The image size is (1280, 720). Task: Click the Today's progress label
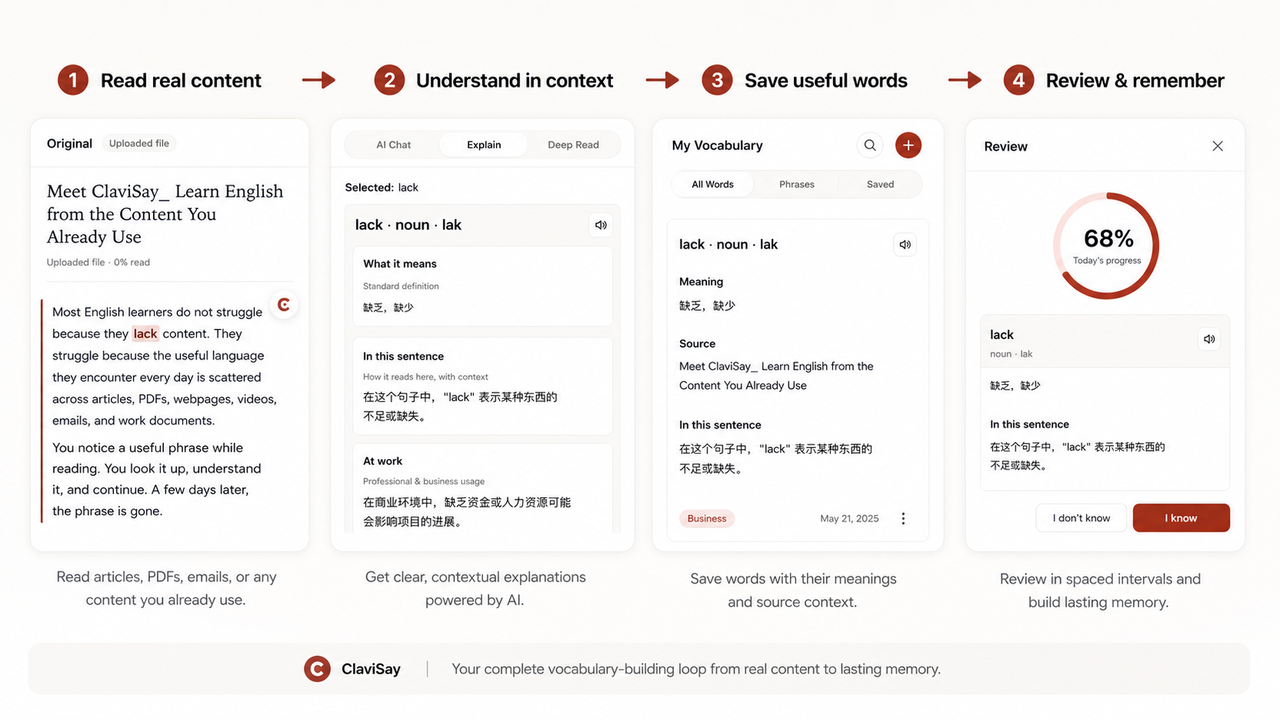click(1107, 261)
